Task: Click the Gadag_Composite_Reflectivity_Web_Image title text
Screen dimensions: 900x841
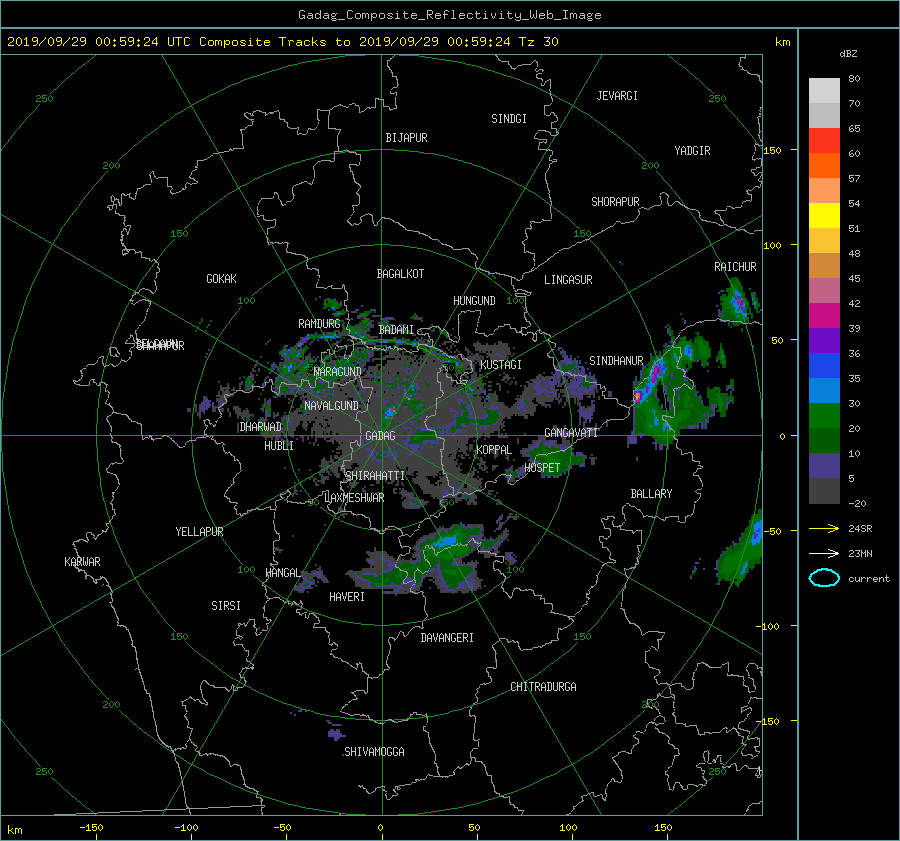Action: (x=449, y=15)
